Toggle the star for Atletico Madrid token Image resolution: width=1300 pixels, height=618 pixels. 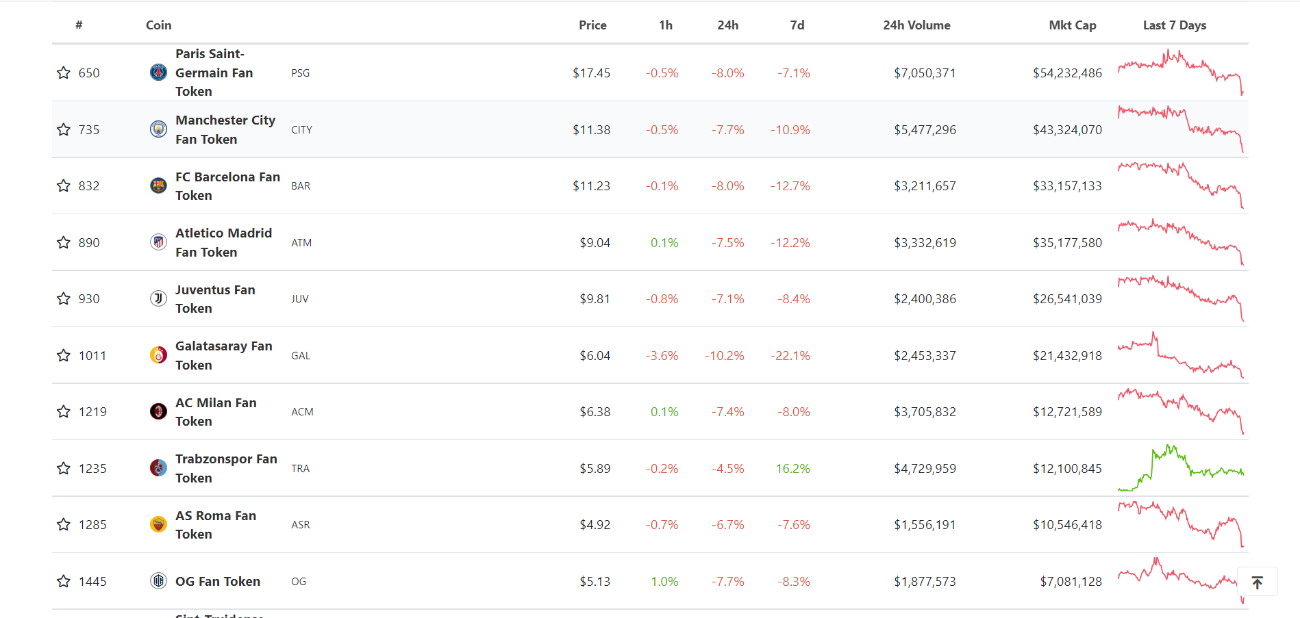[64, 242]
